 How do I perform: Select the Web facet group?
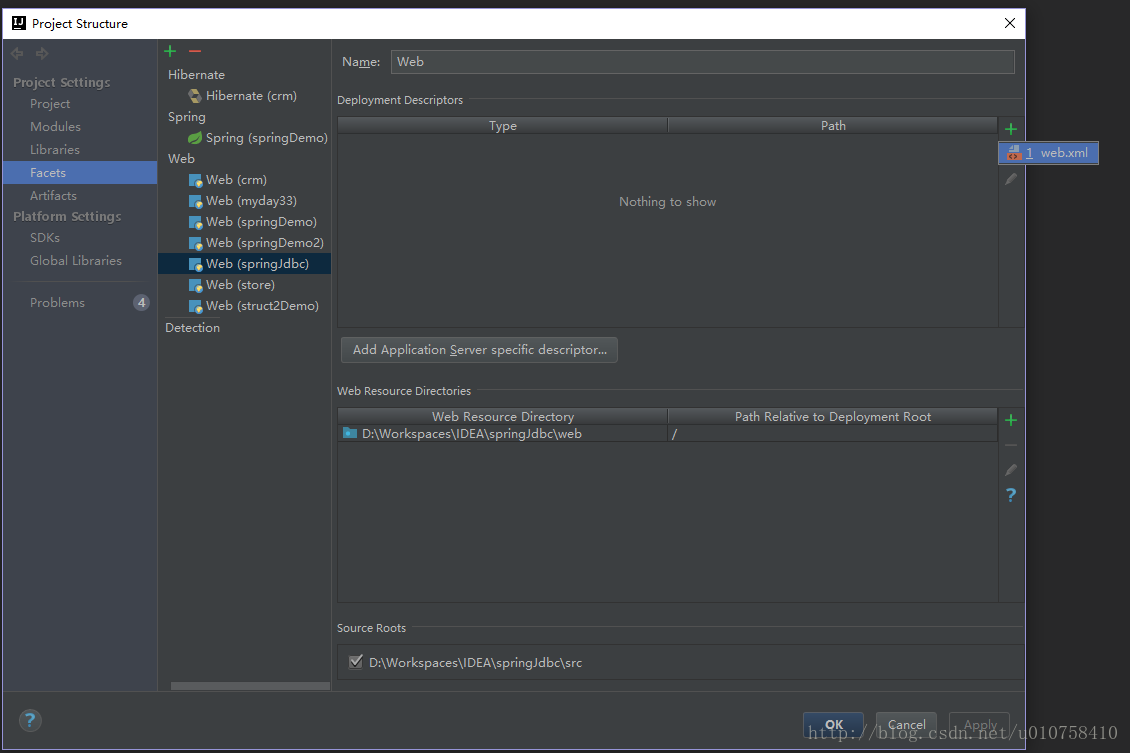pyautogui.click(x=181, y=159)
